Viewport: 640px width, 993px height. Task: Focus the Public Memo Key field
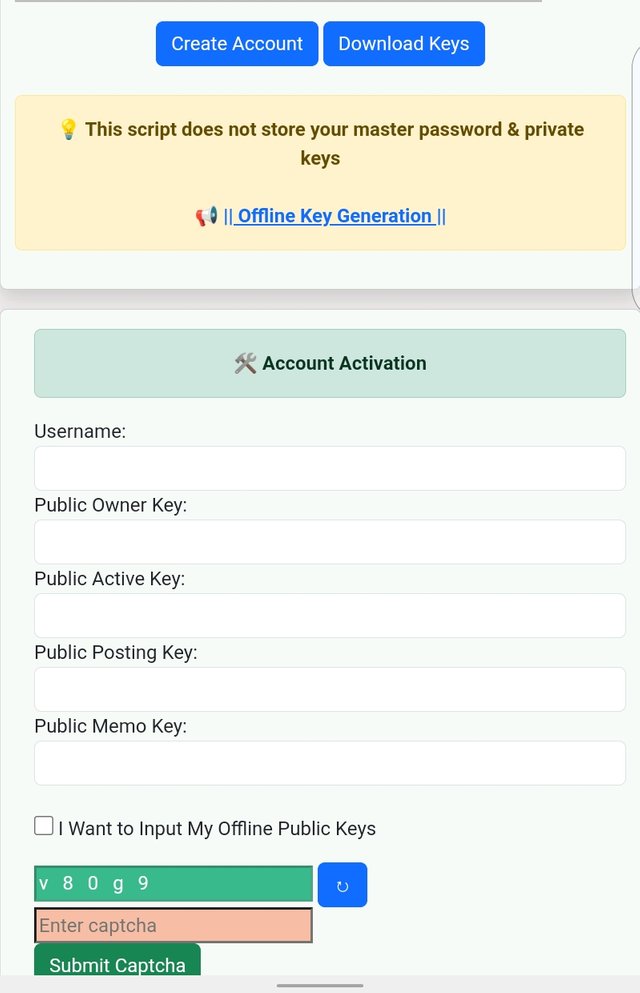[x=330, y=763]
